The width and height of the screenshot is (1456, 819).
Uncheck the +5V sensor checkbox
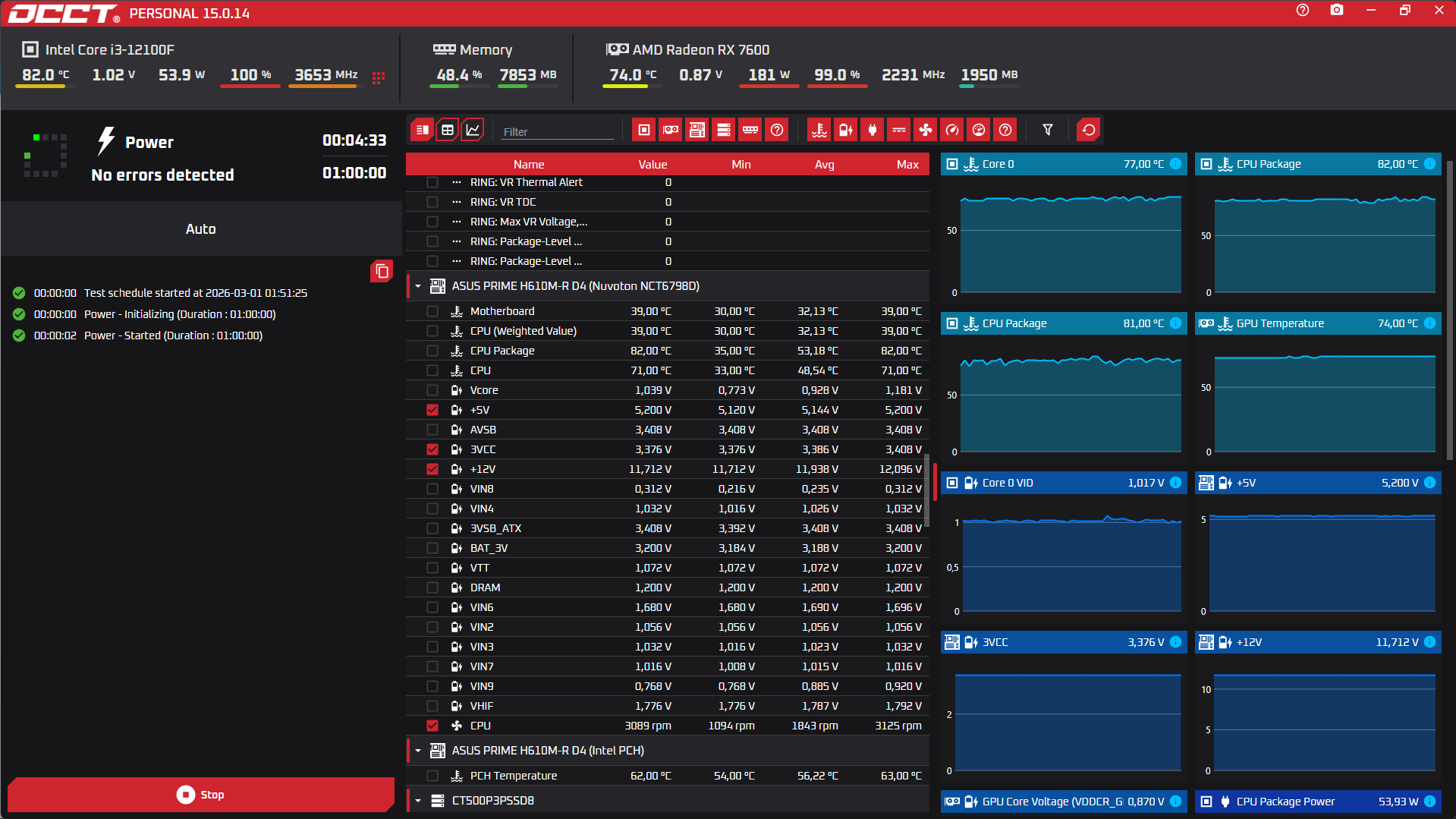point(432,410)
